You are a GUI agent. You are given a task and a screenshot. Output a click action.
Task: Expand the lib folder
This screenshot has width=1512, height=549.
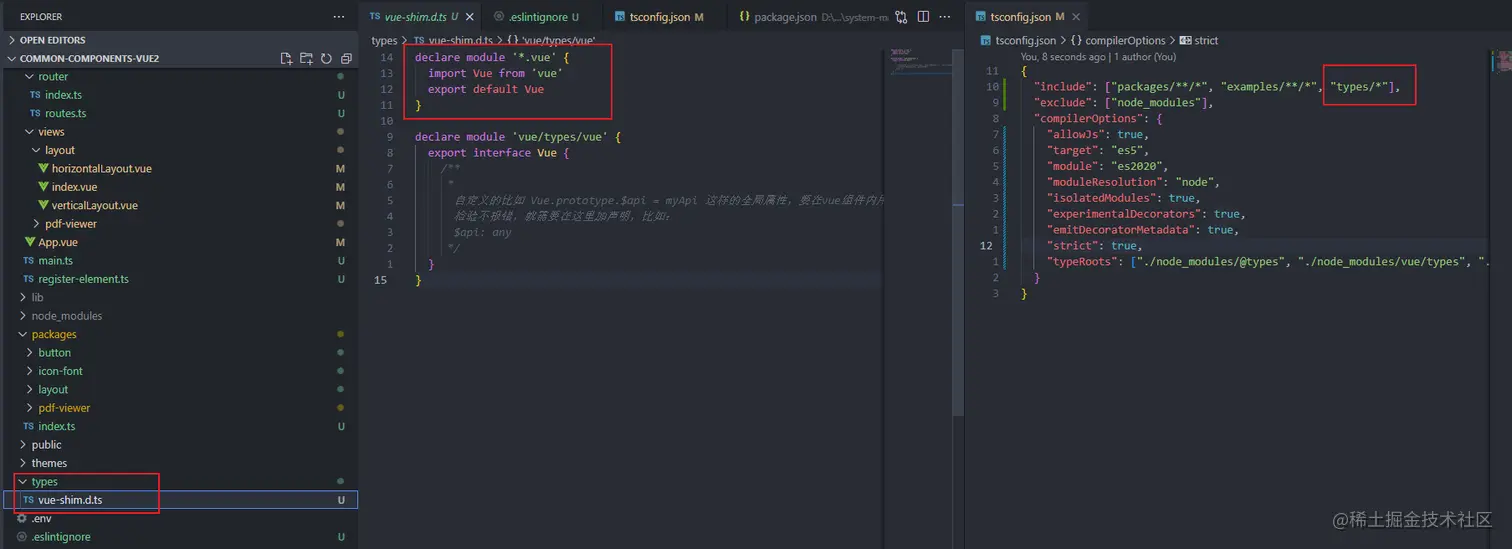(37, 297)
